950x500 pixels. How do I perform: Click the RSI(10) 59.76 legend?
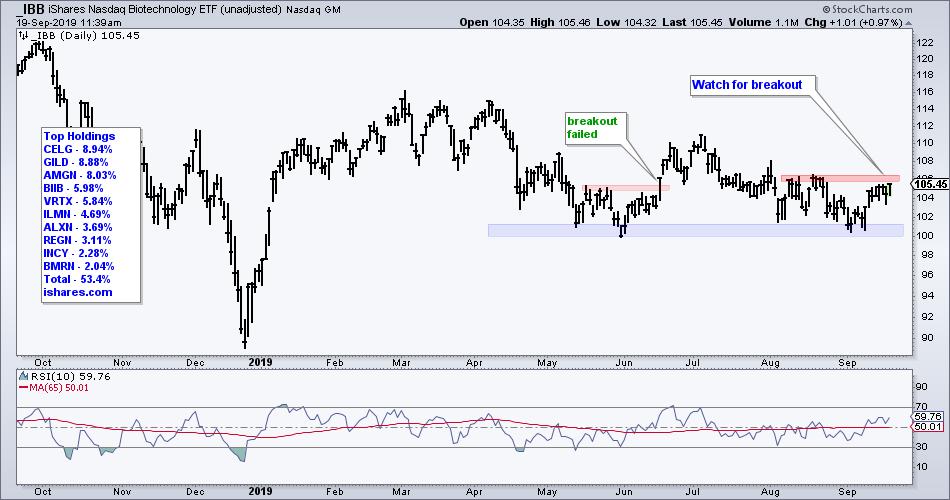click(70, 376)
